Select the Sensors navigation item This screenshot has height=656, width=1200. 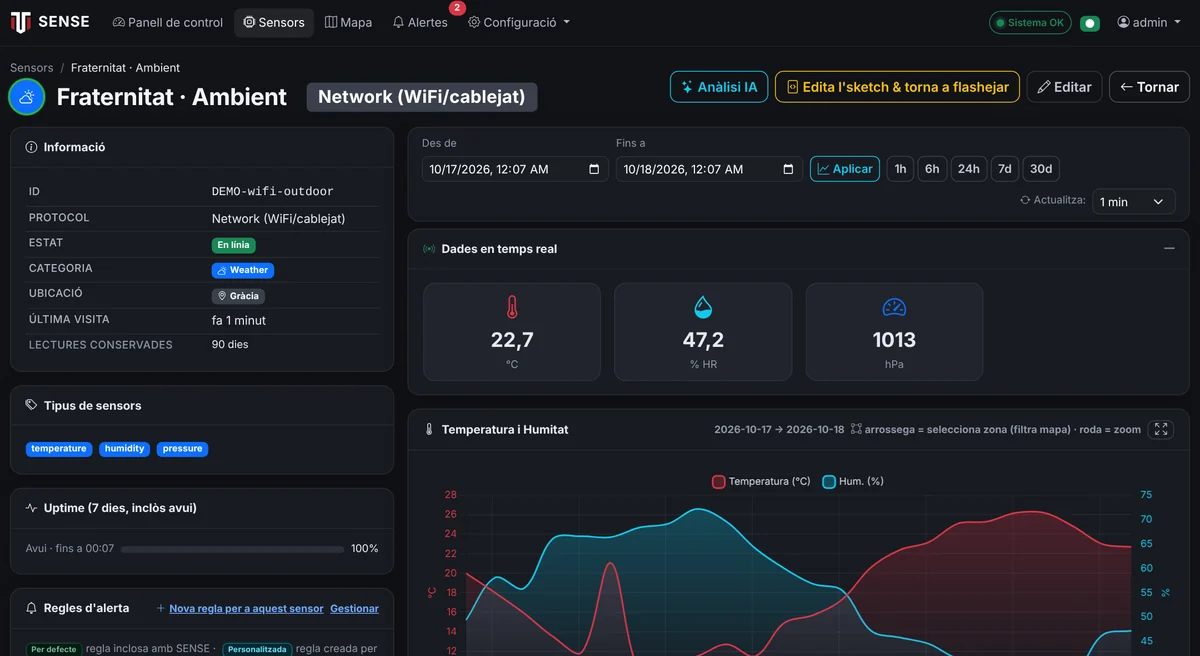pos(274,22)
